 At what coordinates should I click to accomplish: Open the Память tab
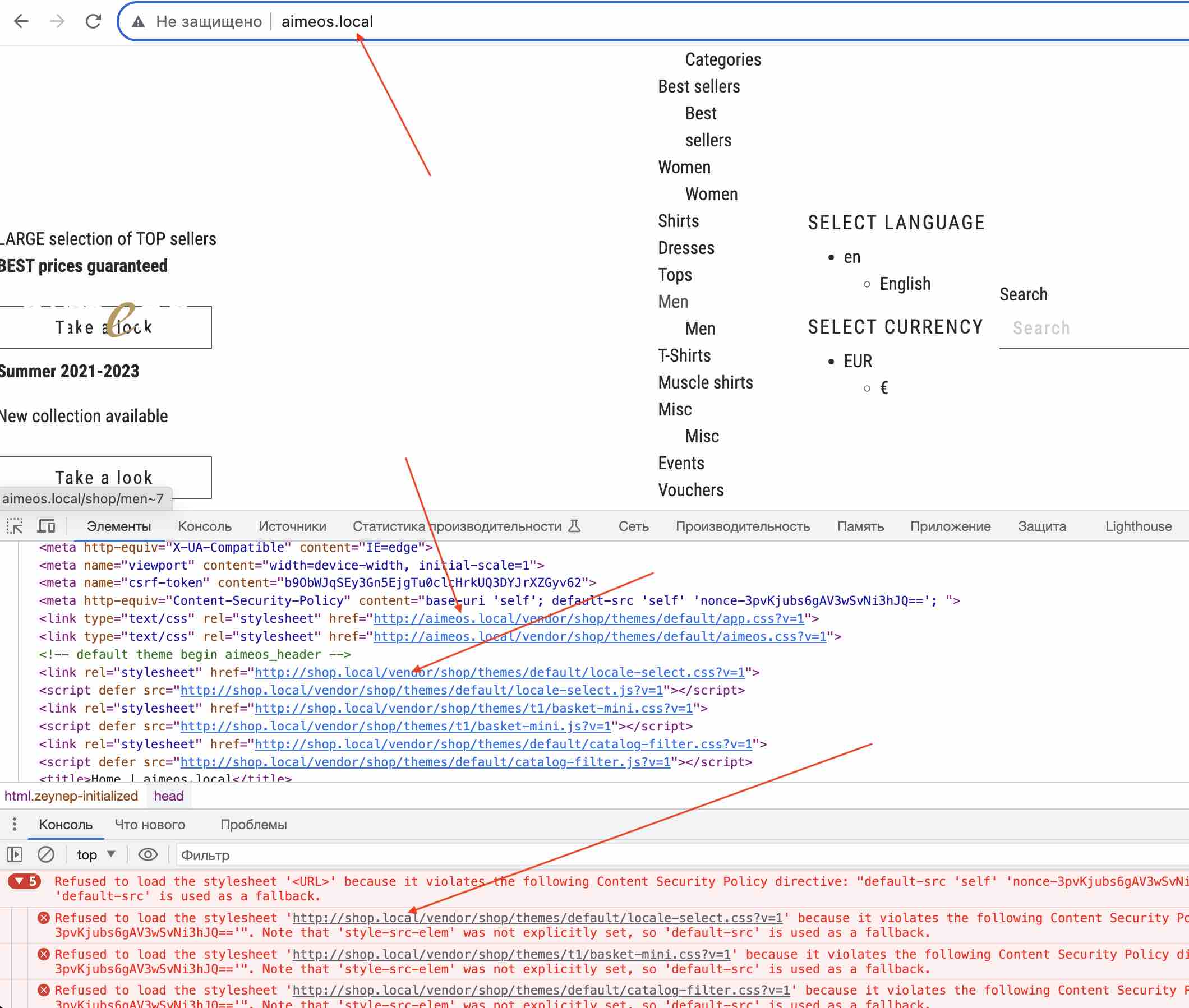coord(860,526)
